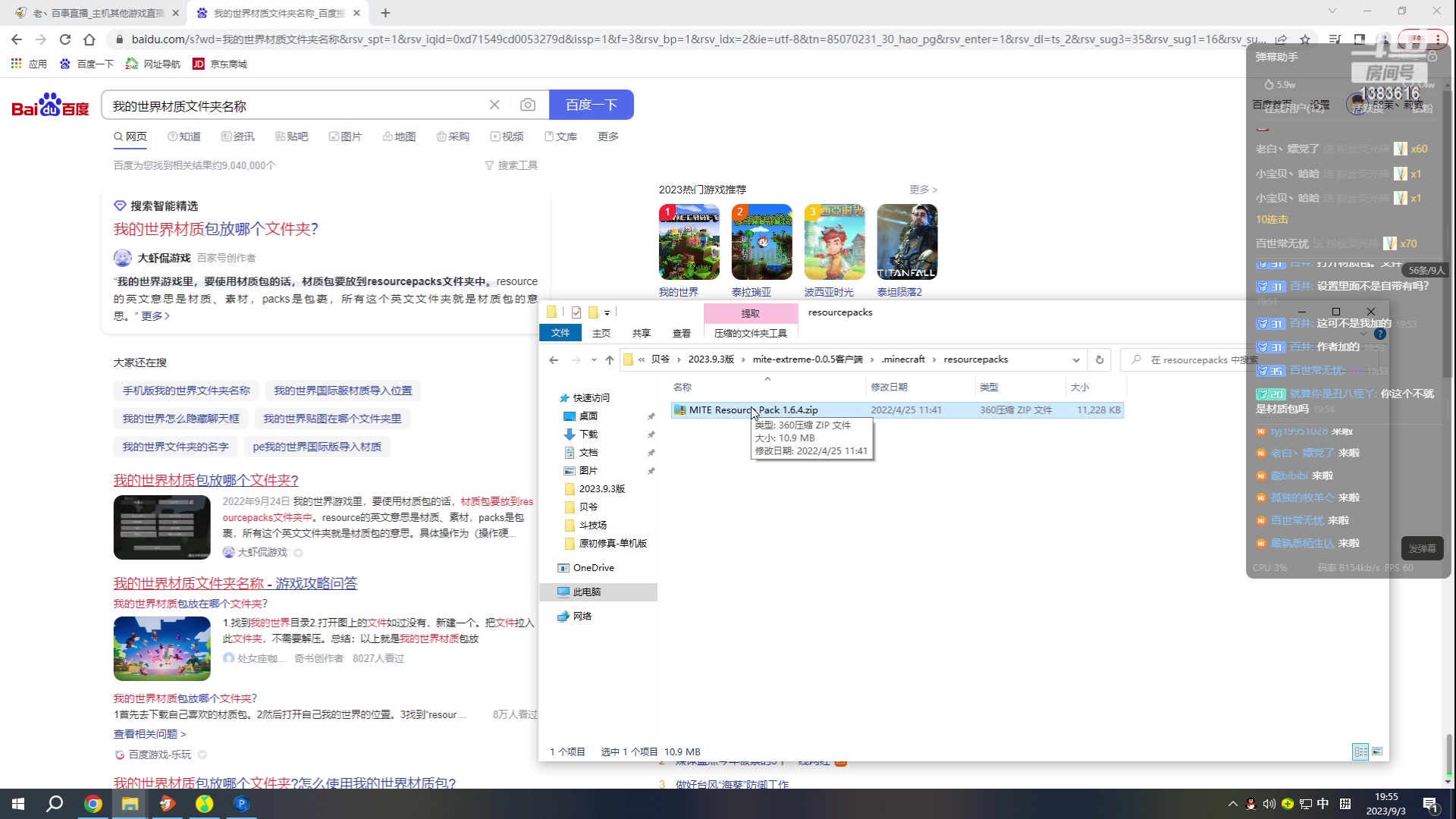1456x819 pixels.
Task: Switch to Baidu 视频 search tab
Action: coord(507,136)
